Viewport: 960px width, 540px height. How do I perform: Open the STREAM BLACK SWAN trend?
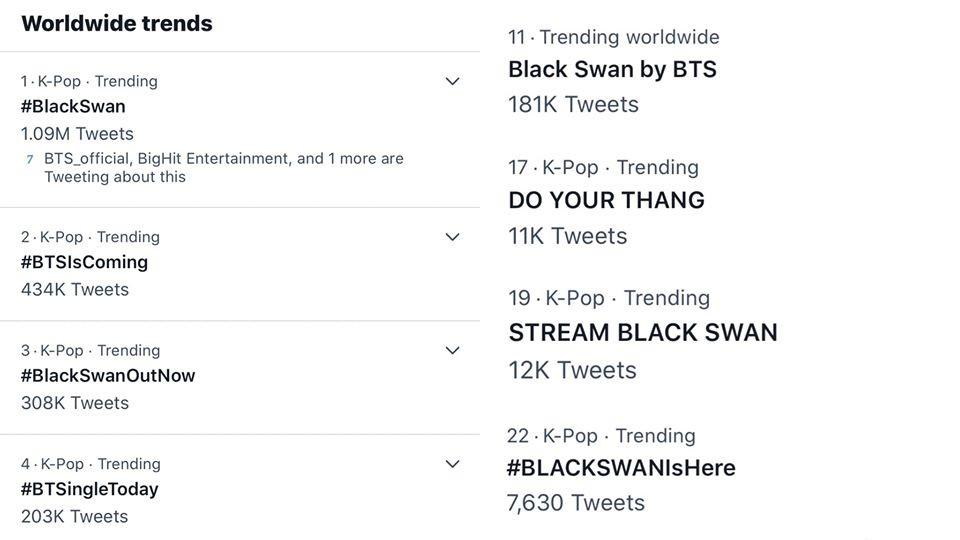tap(642, 333)
